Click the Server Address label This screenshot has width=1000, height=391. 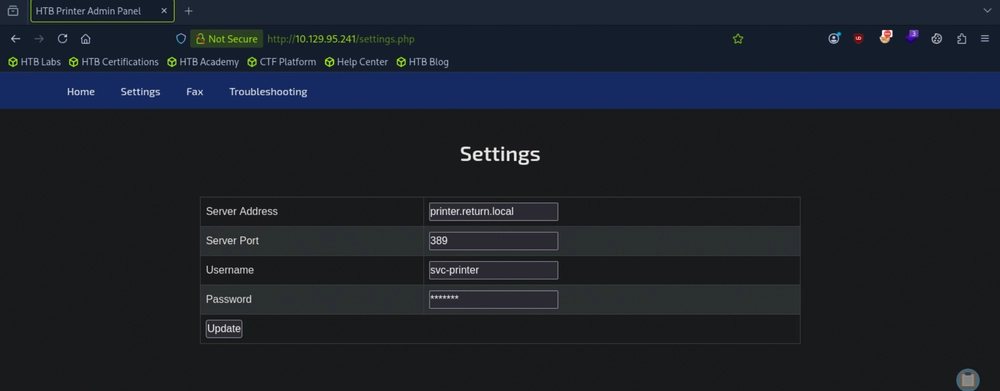pos(242,211)
